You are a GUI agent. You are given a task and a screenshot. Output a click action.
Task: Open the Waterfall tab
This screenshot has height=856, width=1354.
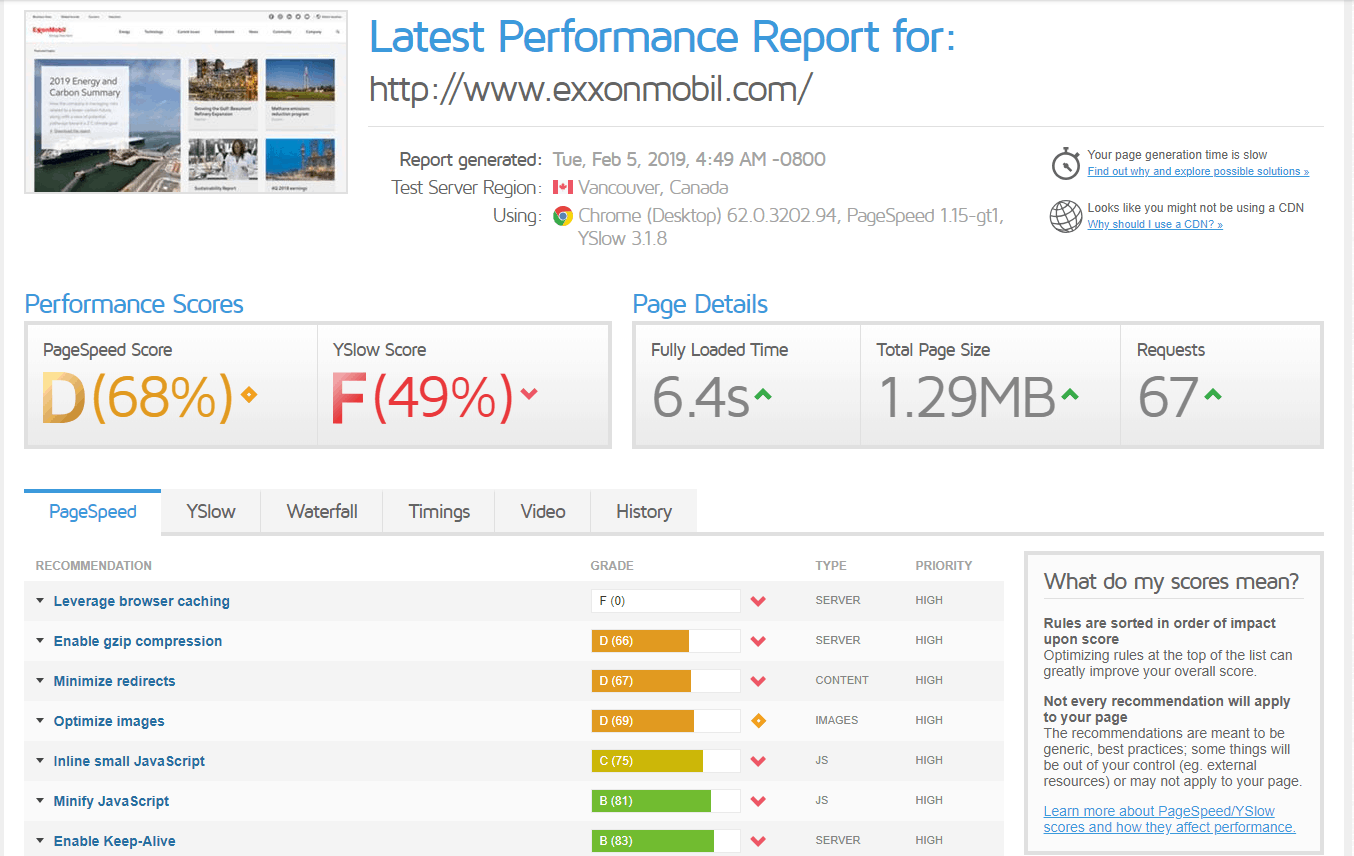click(x=322, y=511)
